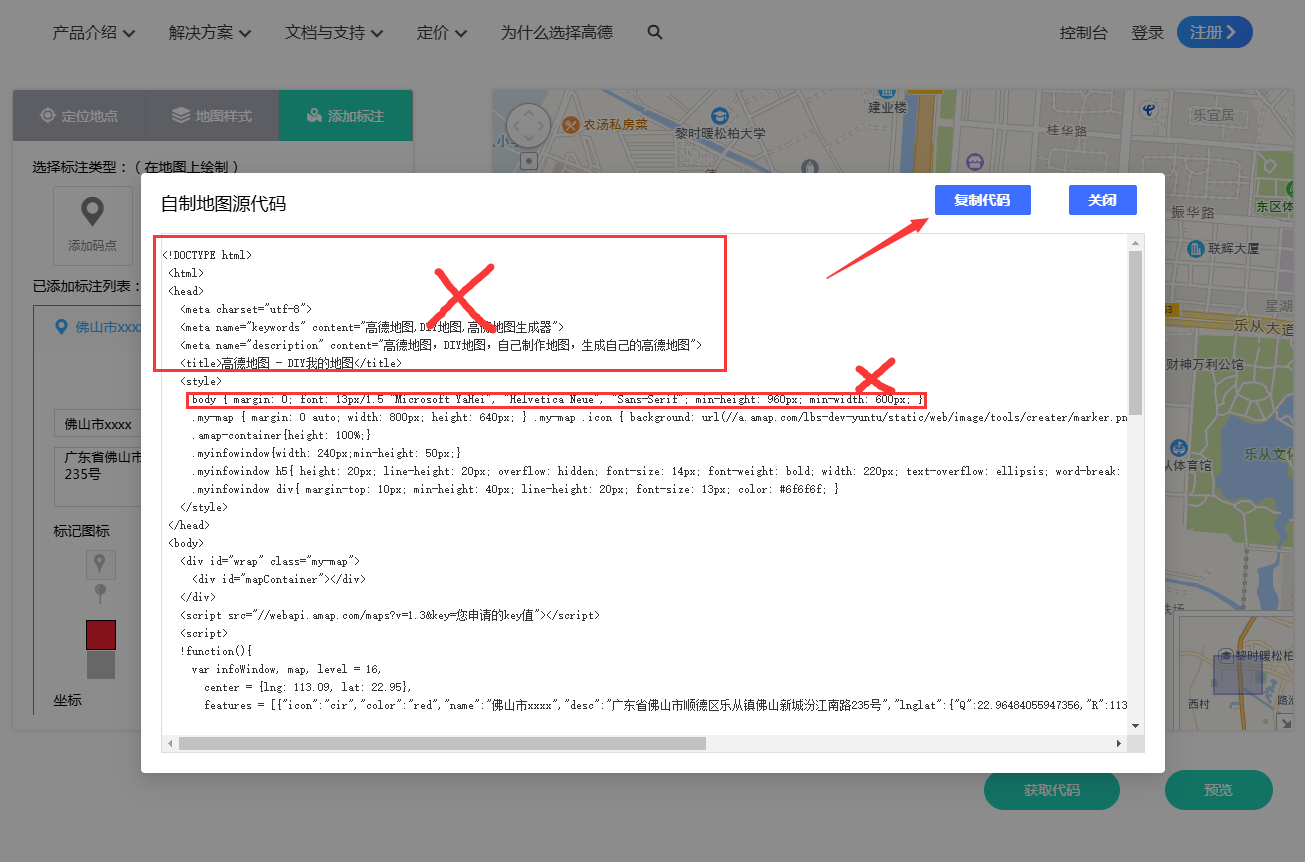Pick the gray color swatch
1305x862 pixels.
101,665
